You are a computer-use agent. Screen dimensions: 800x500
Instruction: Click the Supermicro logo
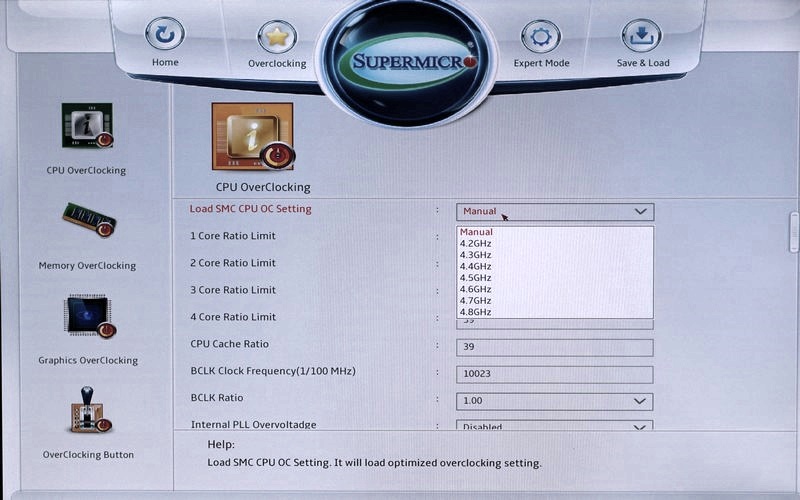(x=407, y=62)
